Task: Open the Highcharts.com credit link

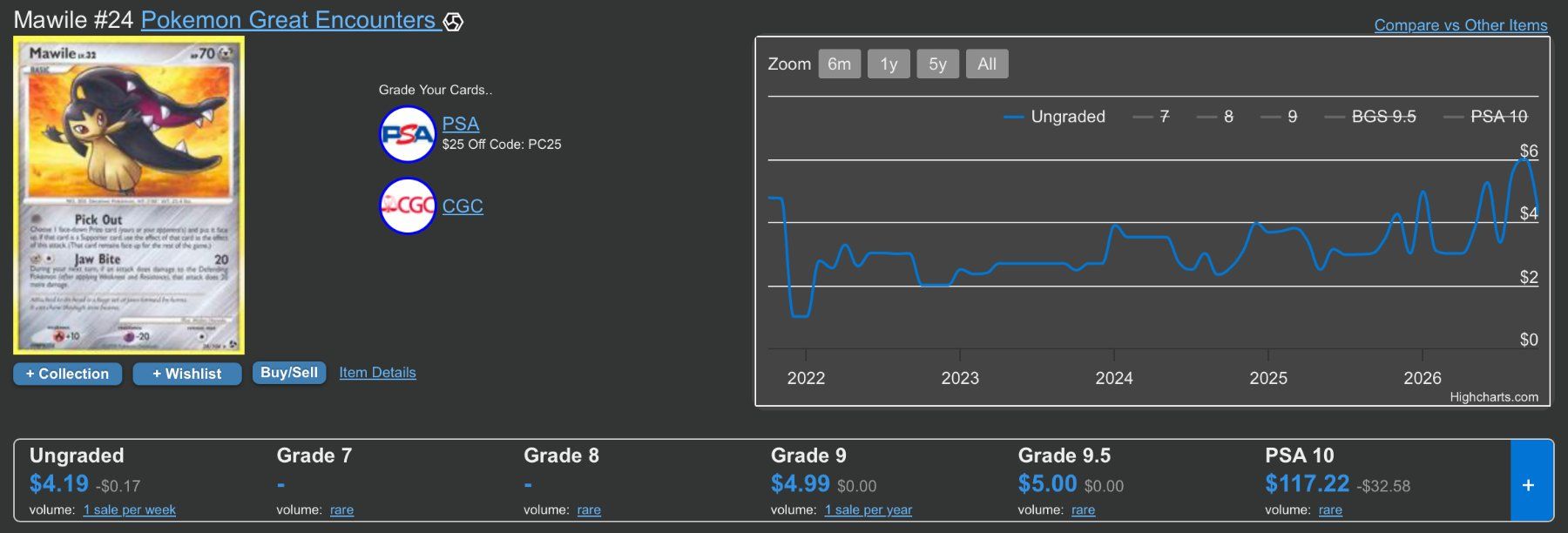Action: (1494, 397)
